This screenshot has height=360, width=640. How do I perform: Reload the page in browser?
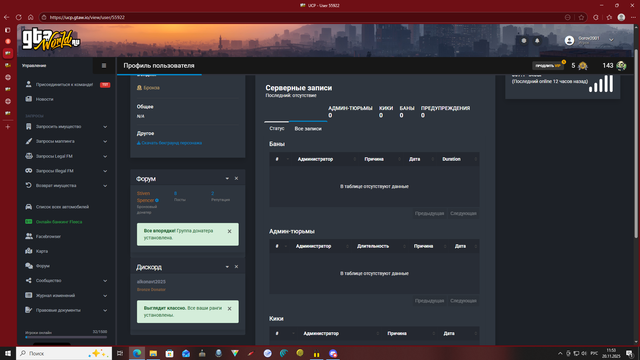(x=18, y=17)
